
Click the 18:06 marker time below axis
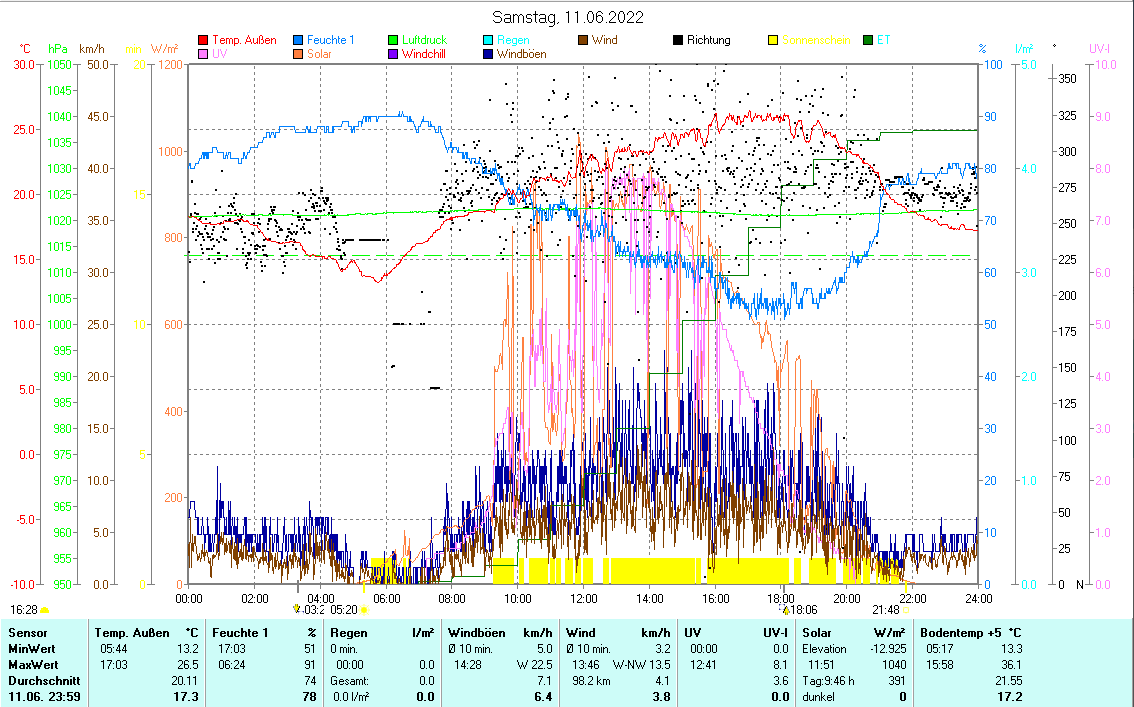[804, 610]
